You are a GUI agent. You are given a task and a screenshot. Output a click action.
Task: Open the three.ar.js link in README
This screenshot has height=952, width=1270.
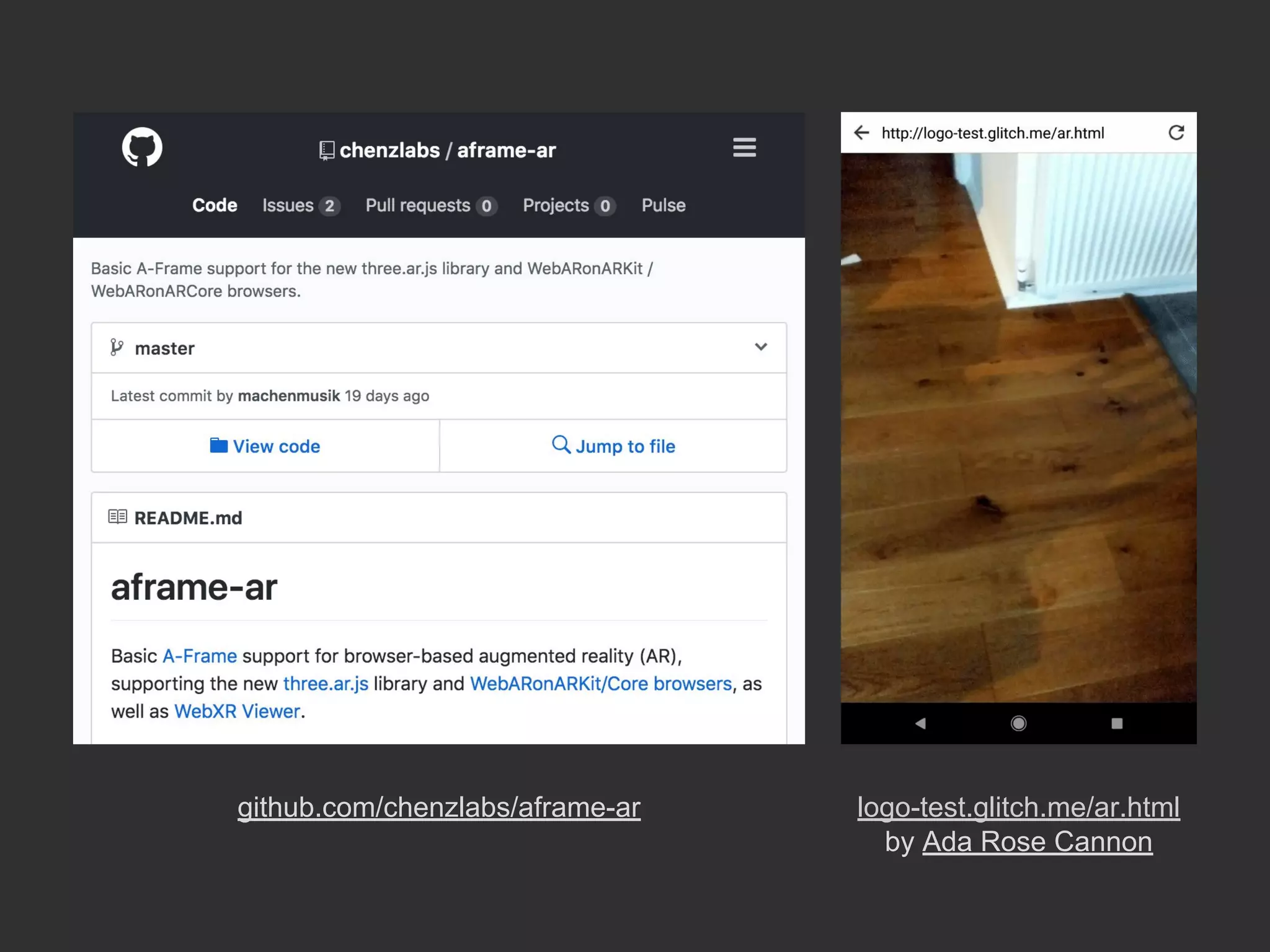pyautogui.click(x=326, y=684)
